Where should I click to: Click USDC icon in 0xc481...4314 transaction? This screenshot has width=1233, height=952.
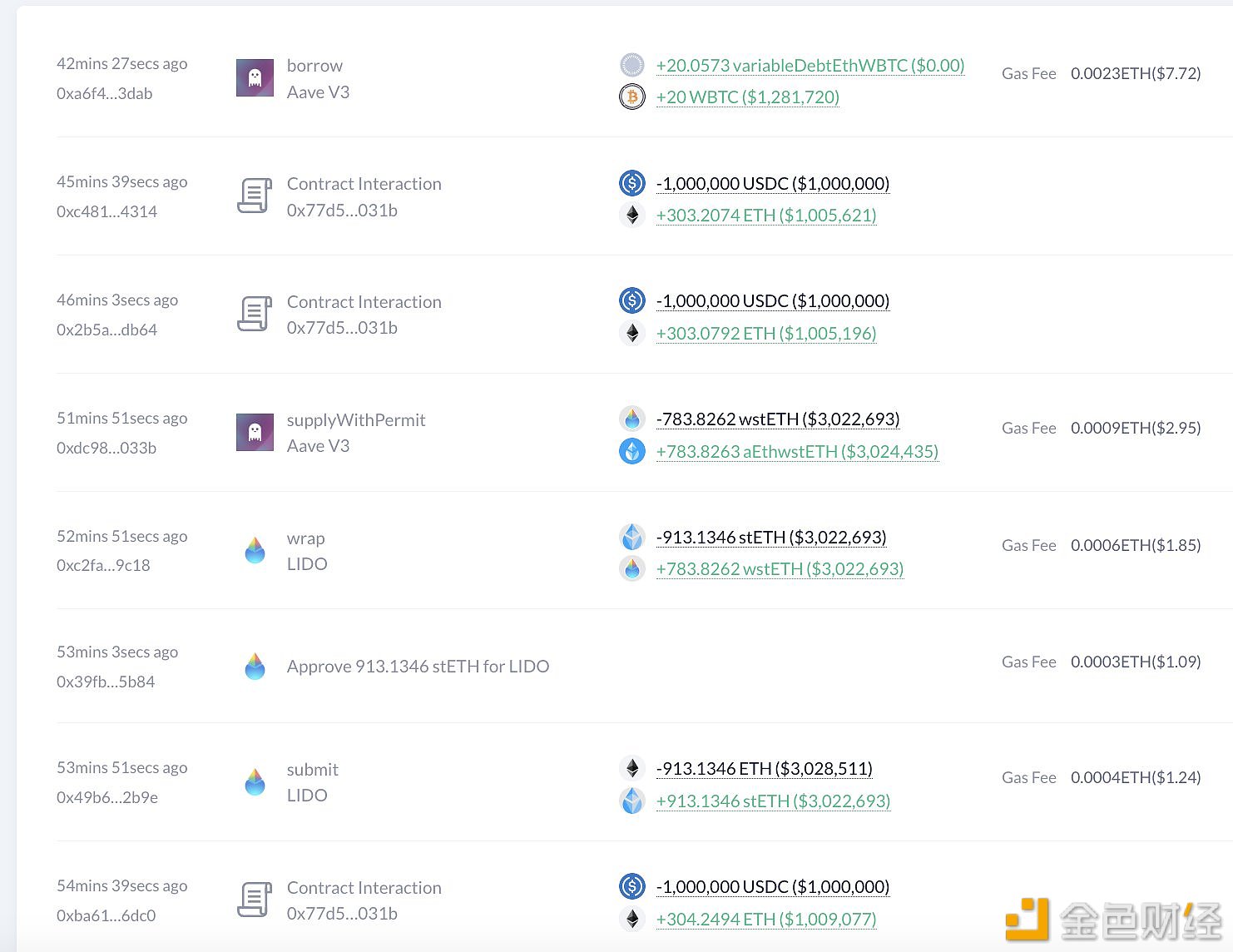pyautogui.click(x=632, y=183)
